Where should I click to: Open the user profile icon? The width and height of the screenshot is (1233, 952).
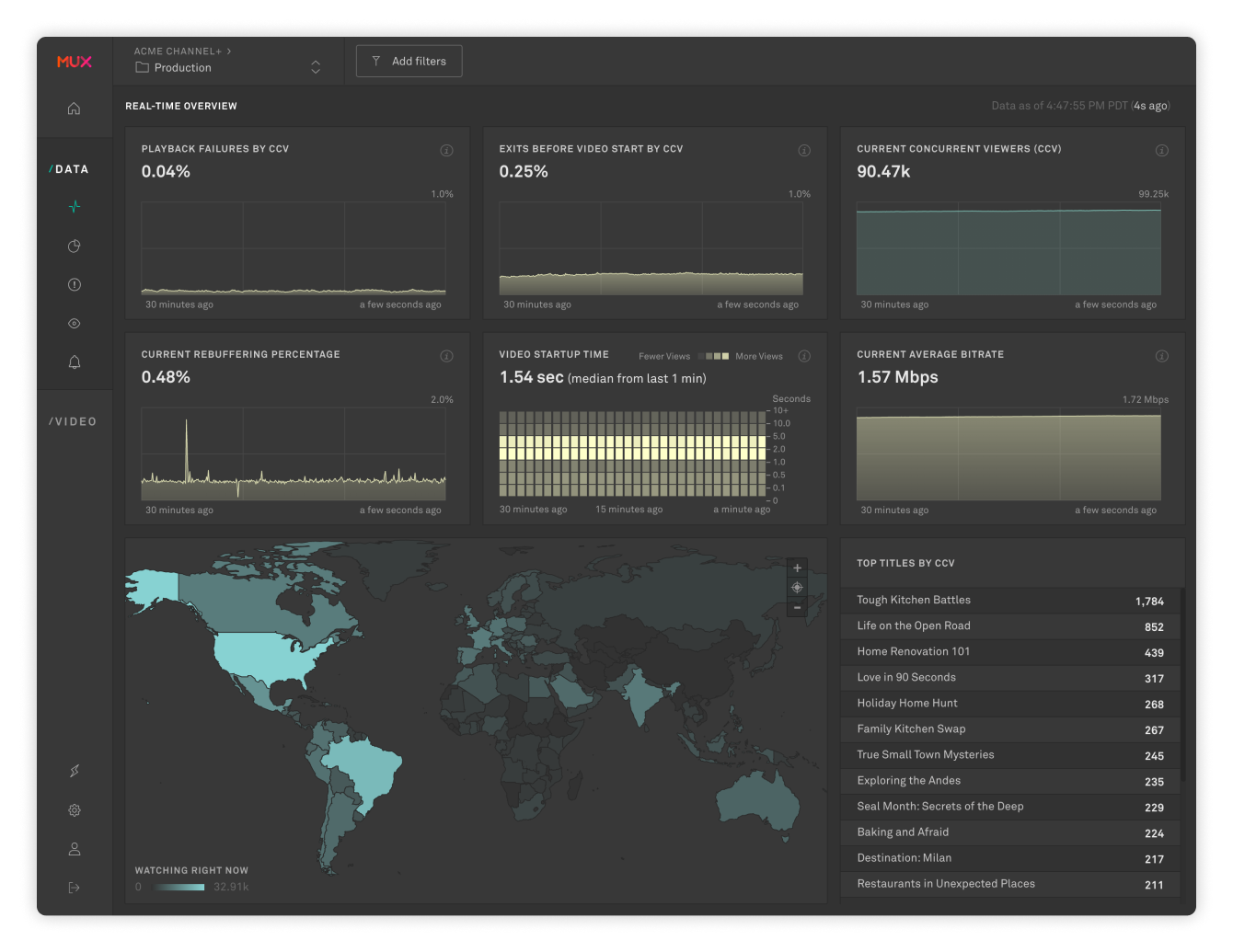coord(75,849)
